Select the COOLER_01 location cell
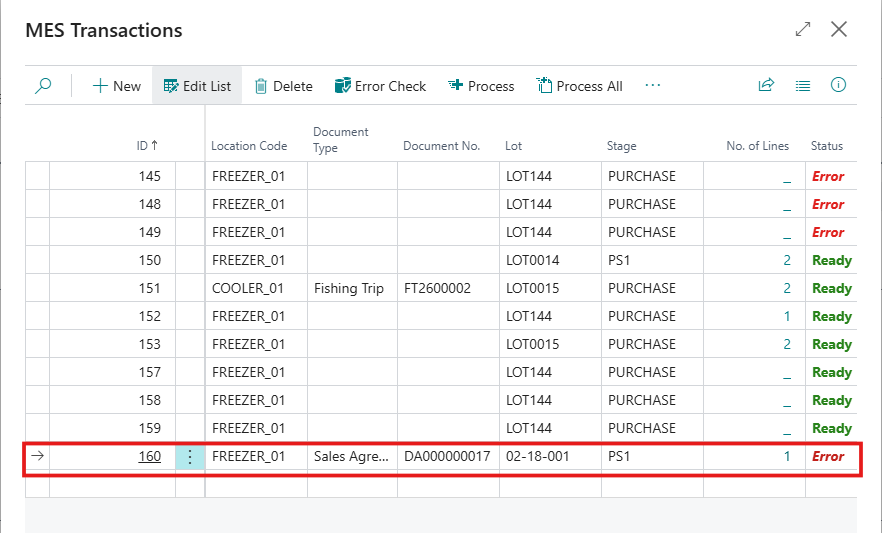 247,289
